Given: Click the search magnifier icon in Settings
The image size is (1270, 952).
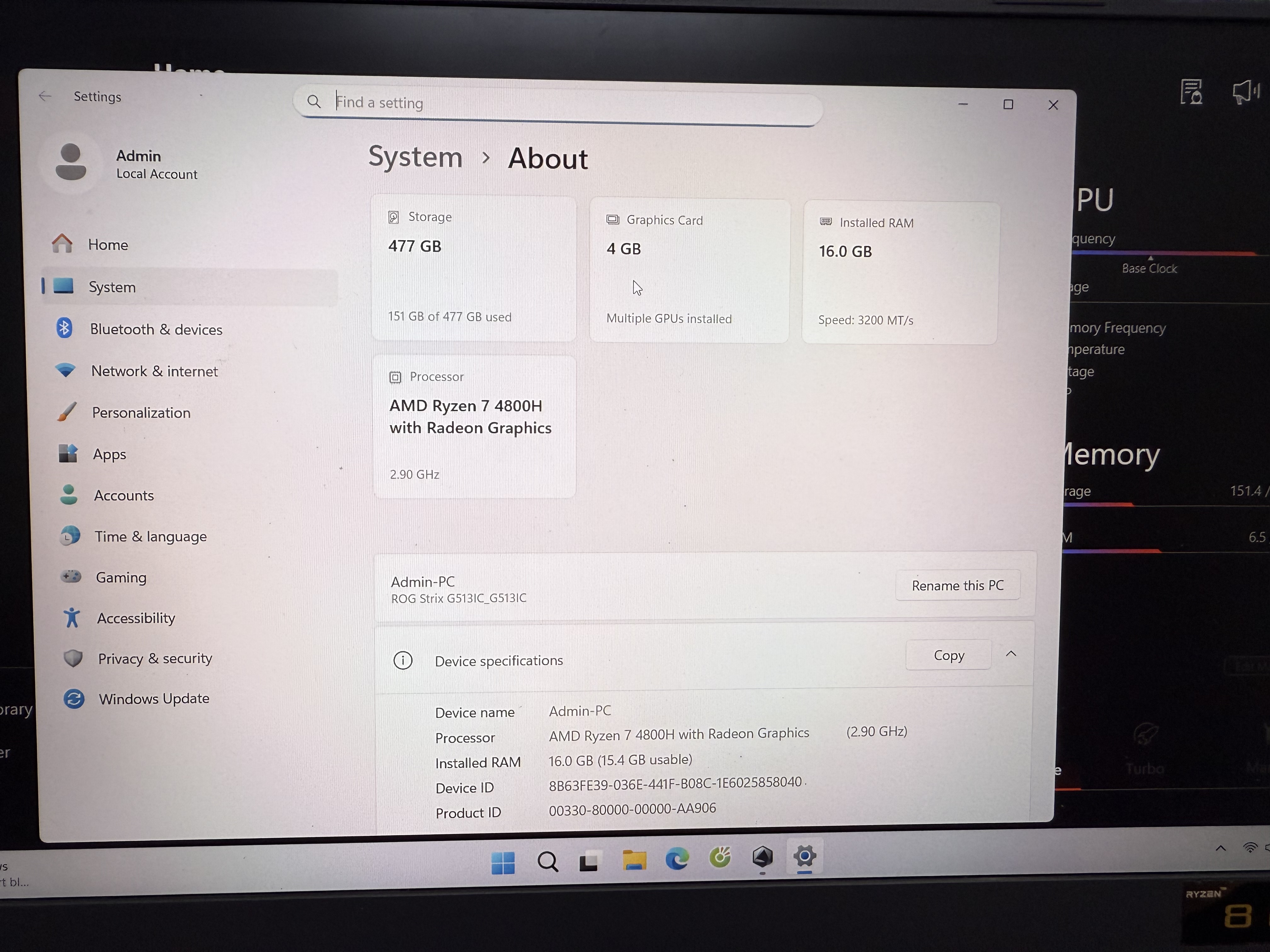Looking at the screenshot, I should (313, 102).
